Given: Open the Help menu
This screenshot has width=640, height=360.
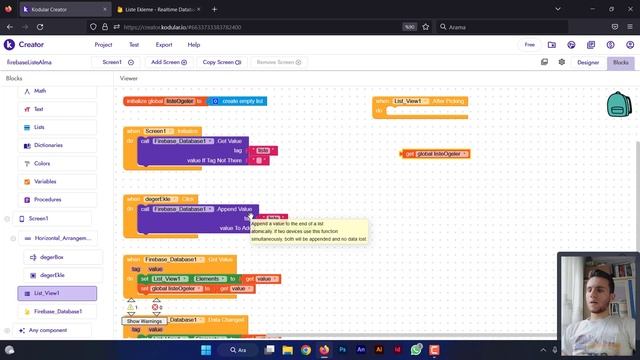Looking at the screenshot, I should 194,45.
